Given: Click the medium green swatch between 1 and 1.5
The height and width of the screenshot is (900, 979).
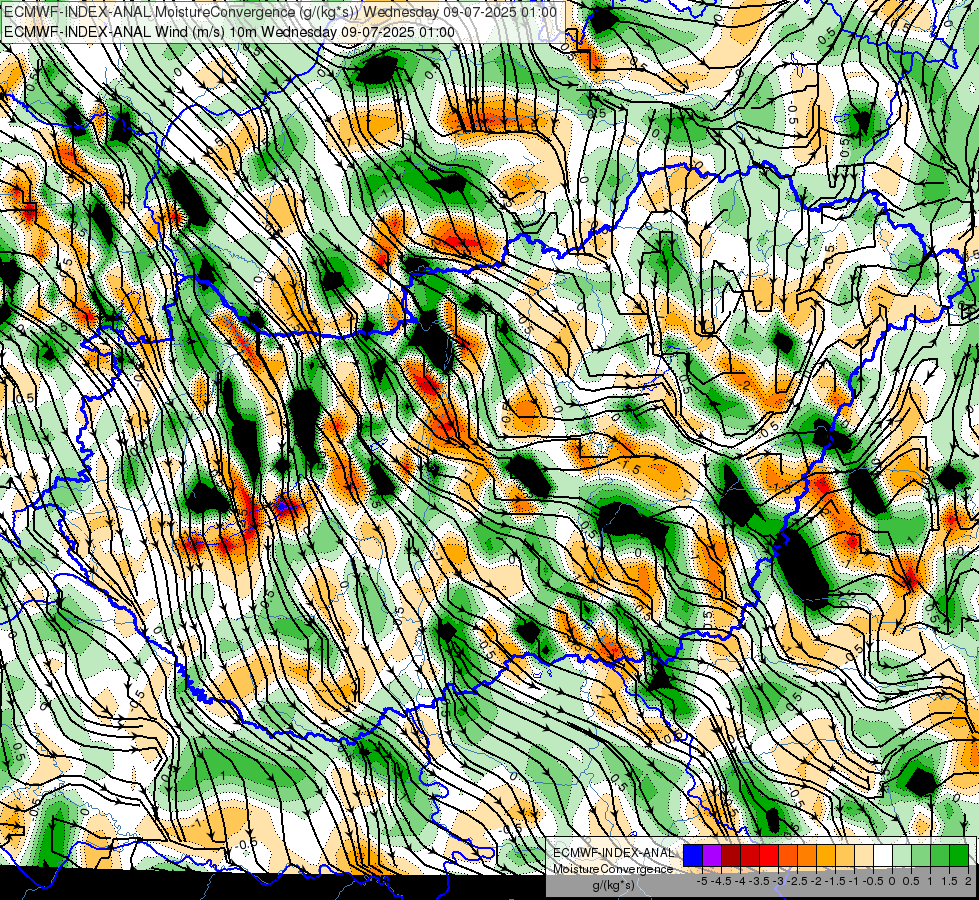Looking at the screenshot, I should [x=940, y=856].
